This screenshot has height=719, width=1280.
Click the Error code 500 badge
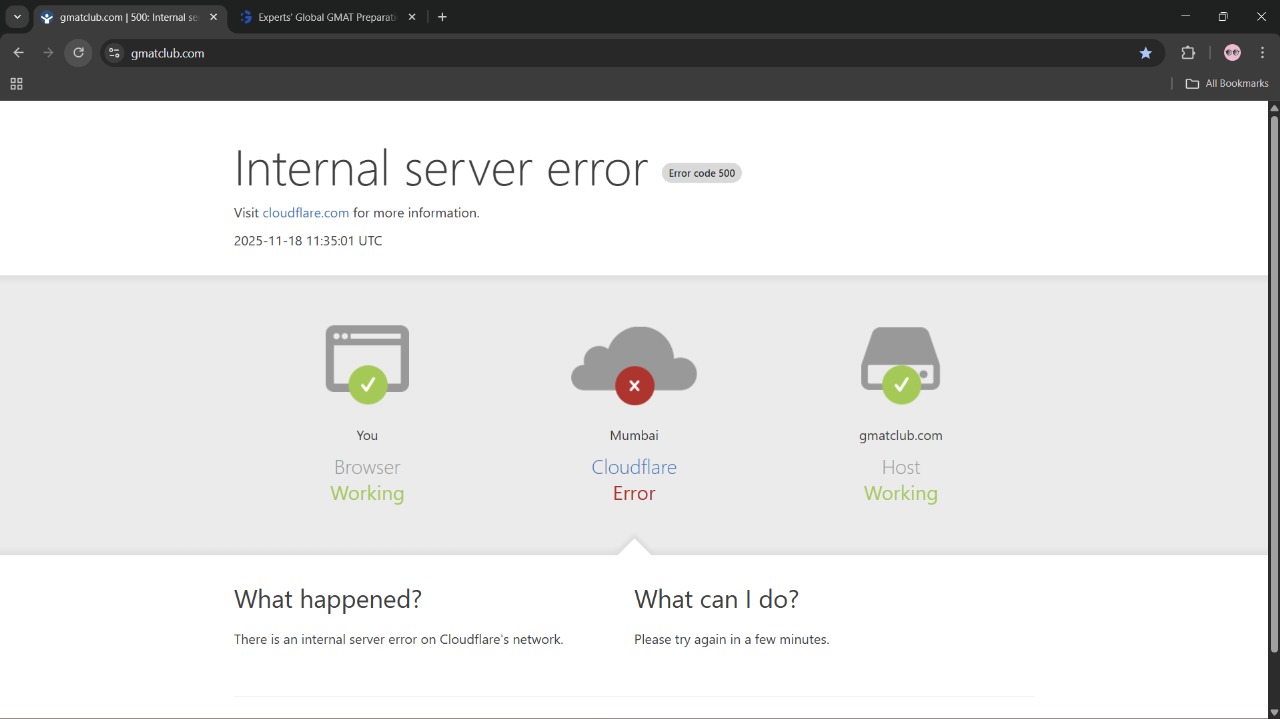click(702, 173)
